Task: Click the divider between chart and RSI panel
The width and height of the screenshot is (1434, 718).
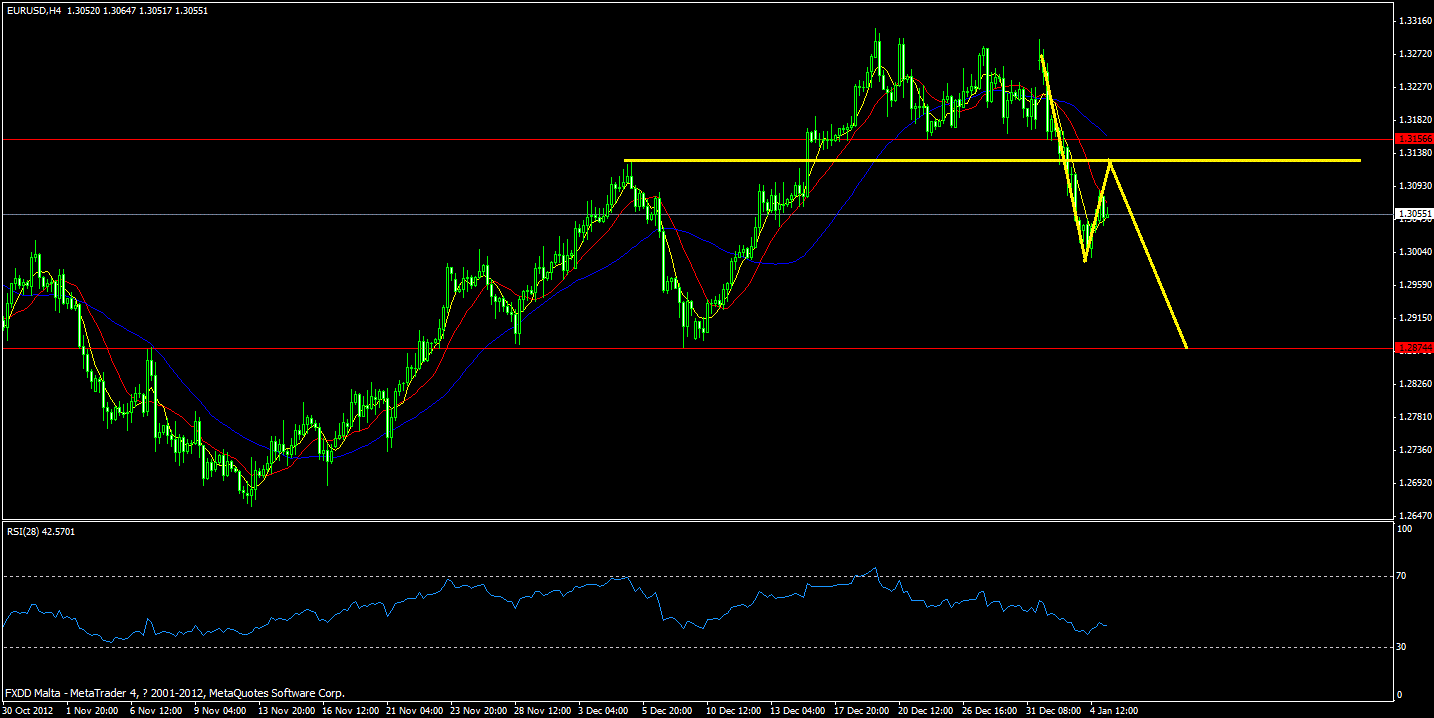Action: [700, 521]
